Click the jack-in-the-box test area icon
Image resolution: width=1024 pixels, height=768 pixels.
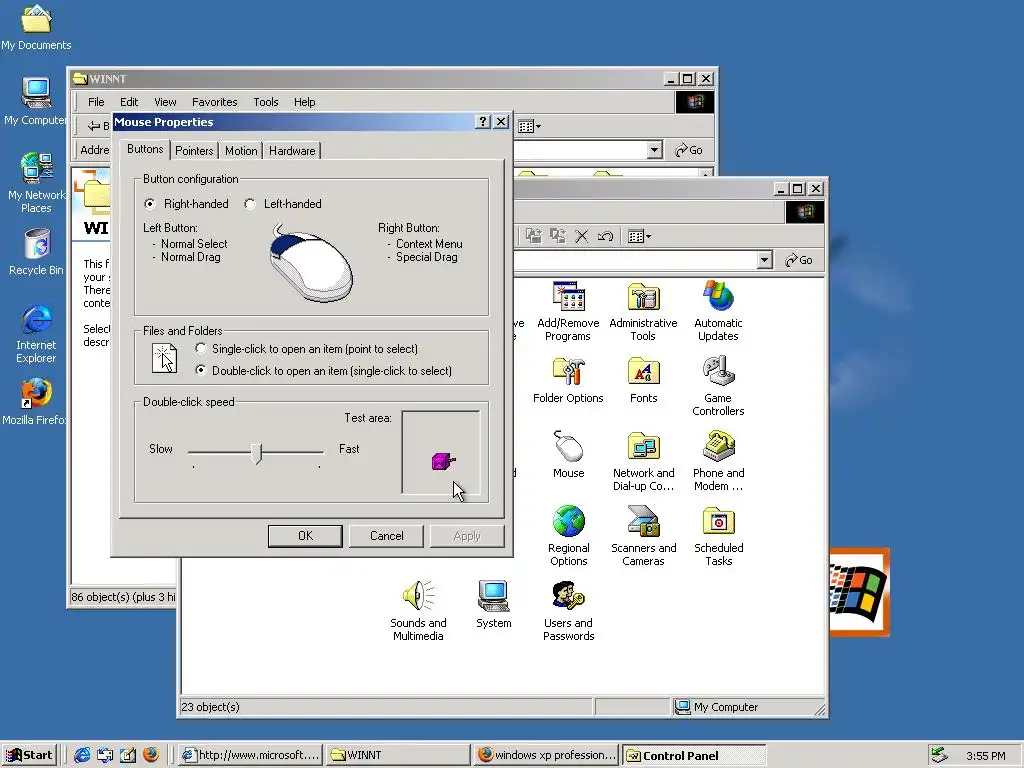click(443, 462)
